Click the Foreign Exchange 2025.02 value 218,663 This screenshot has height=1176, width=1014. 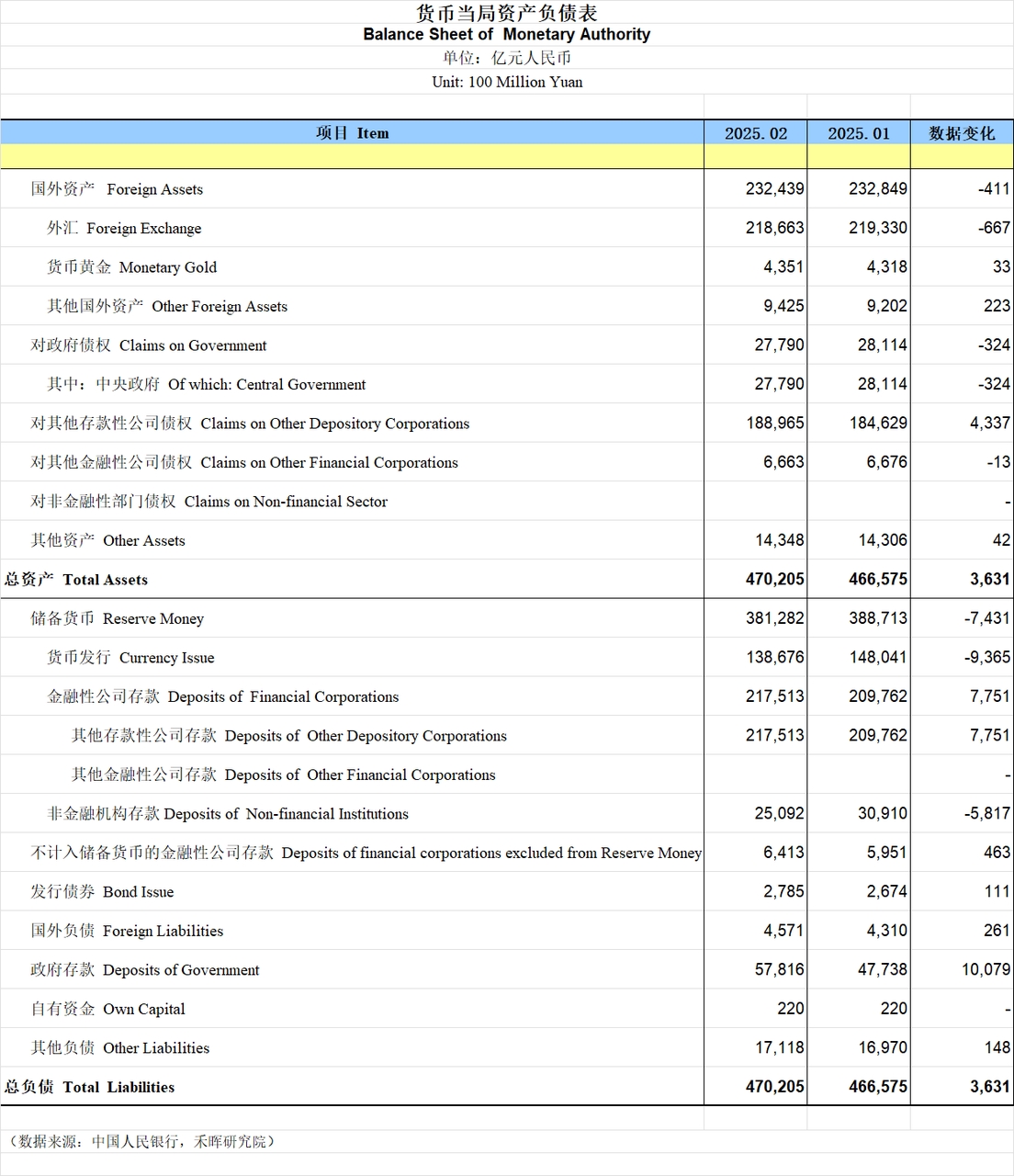(774, 228)
